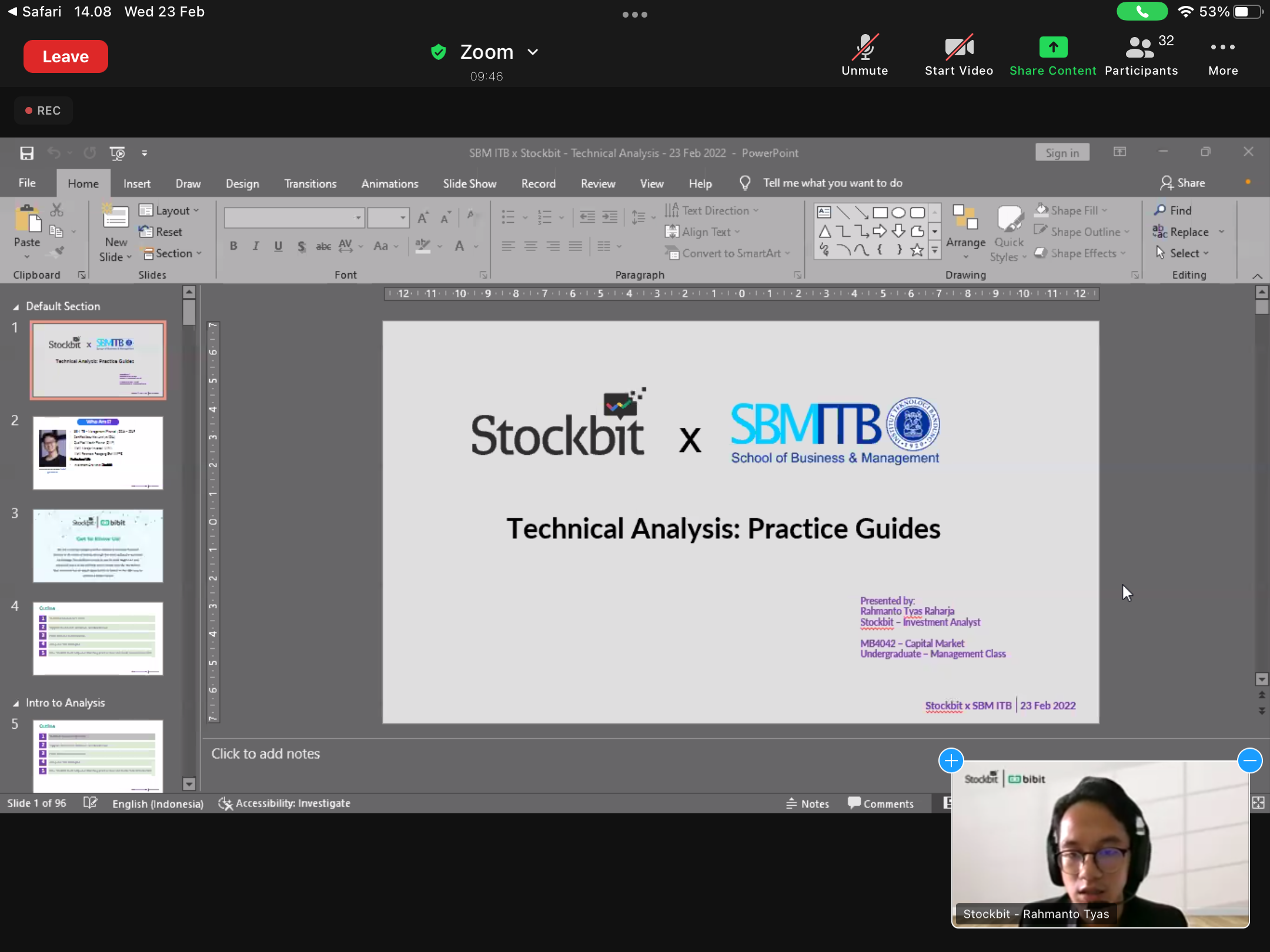Click the Font Color swatch
Viewport: 1270px width, 952px height.
click(x=460, y=246)
